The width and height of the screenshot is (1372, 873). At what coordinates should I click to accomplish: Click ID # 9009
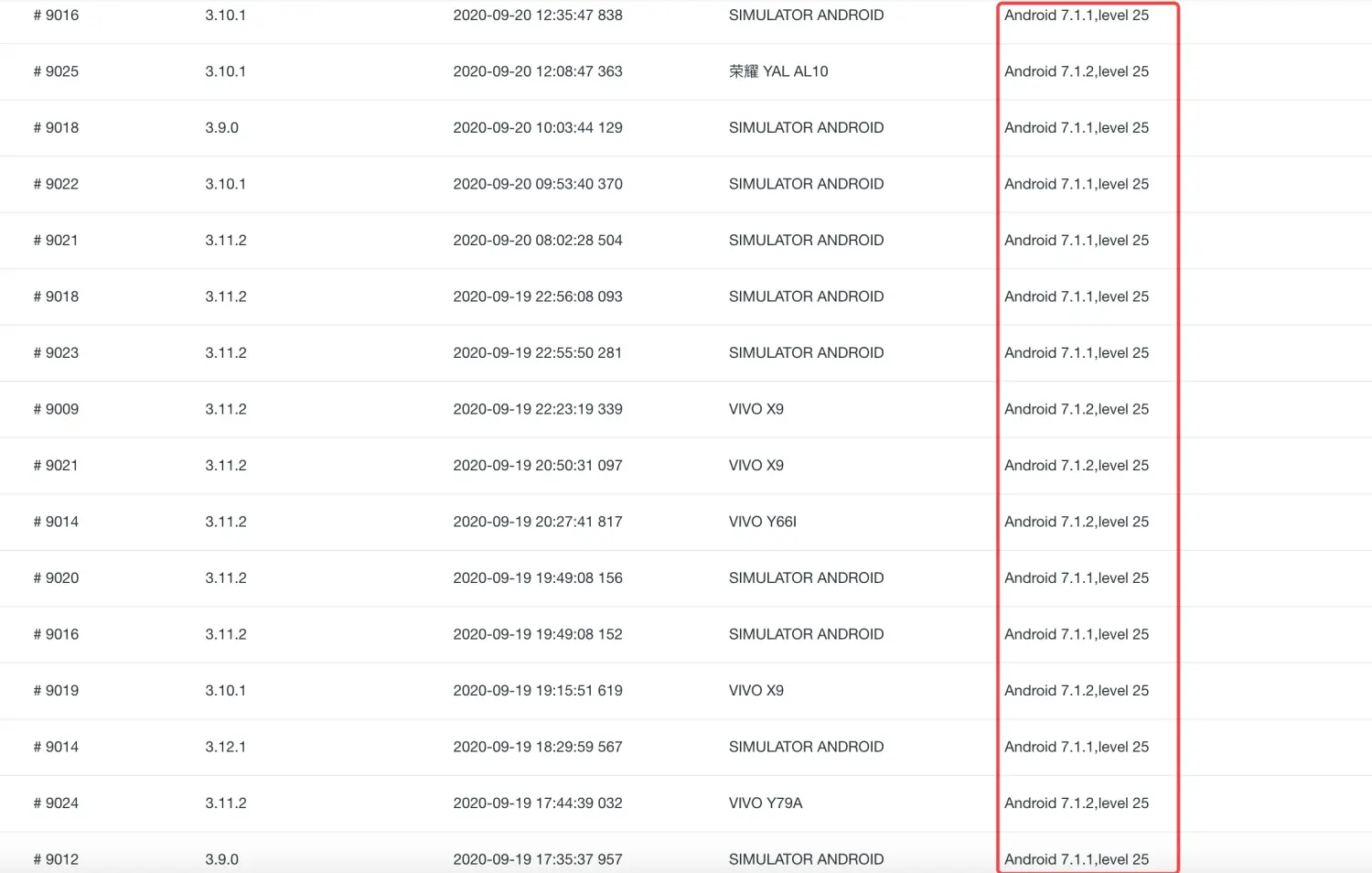click(x=56, y=409)
